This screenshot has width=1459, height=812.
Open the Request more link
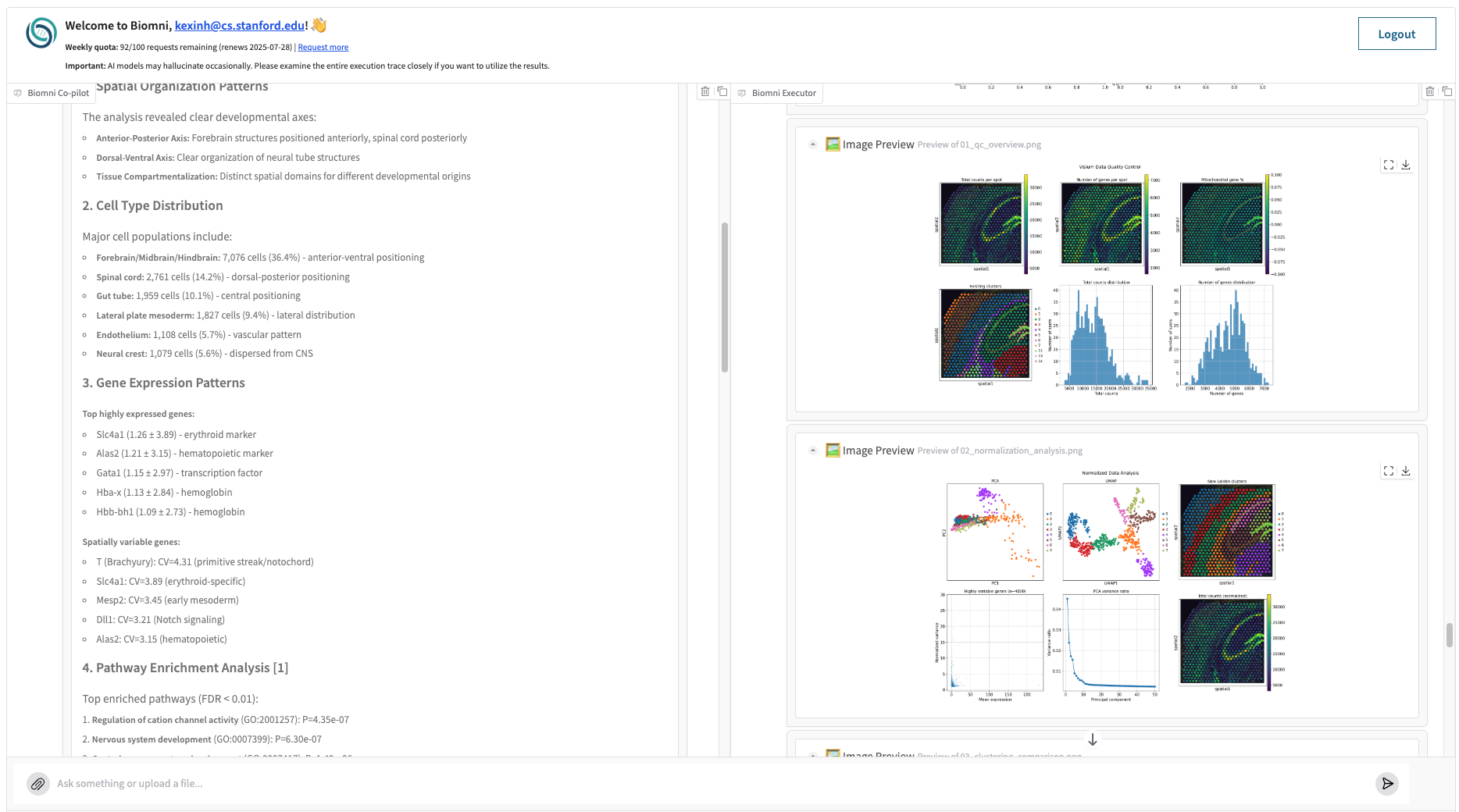[323, 47]
